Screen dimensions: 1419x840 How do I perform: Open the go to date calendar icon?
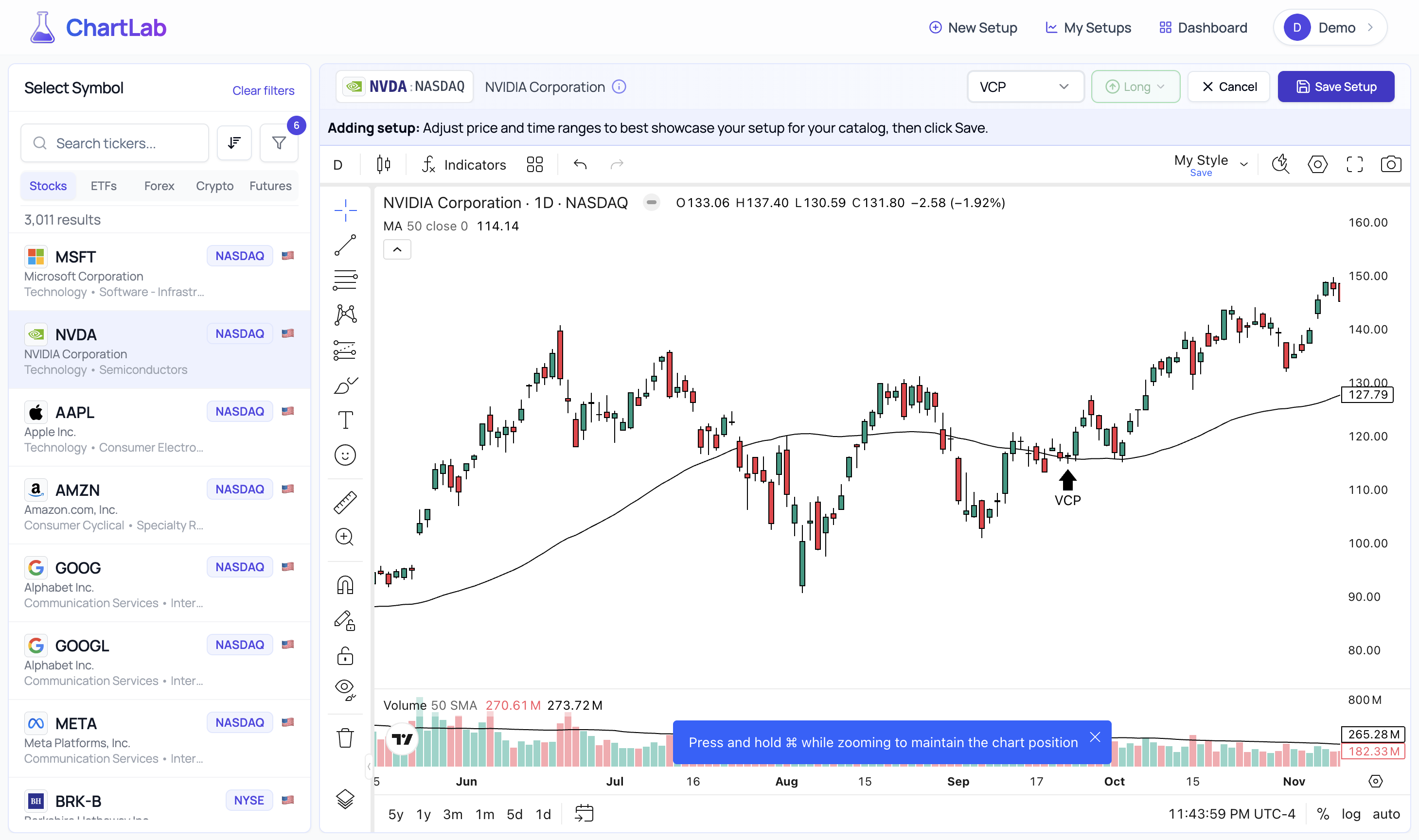coord(584,813)
